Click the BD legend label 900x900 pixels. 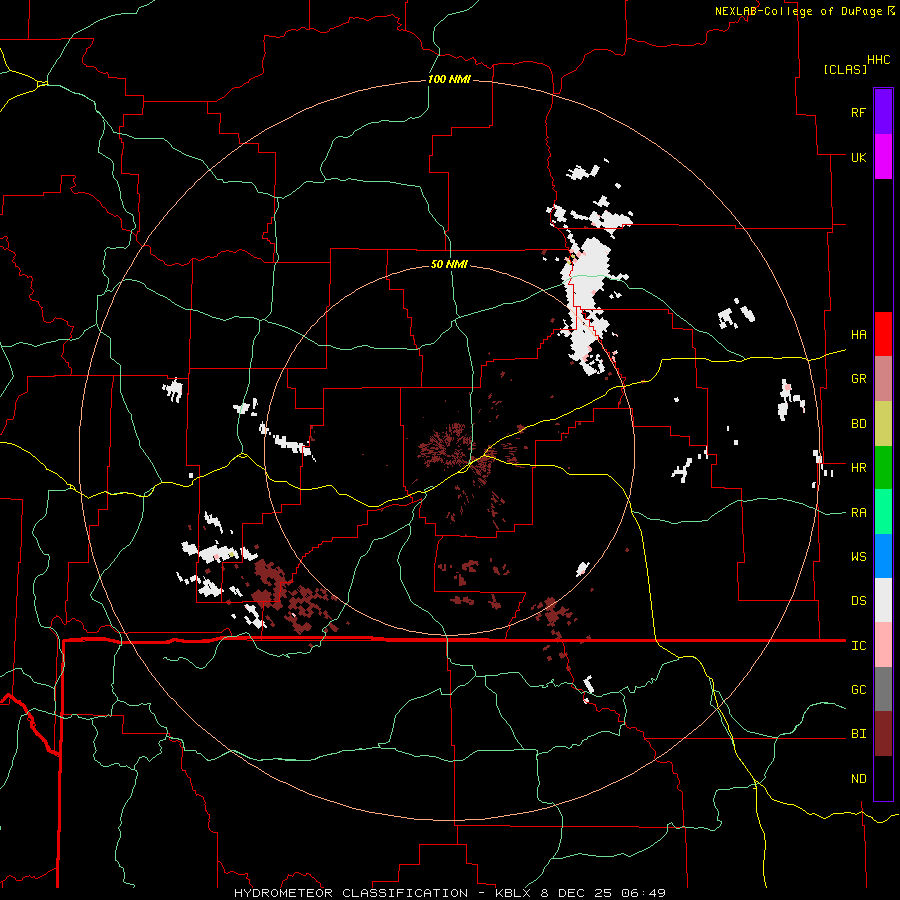click(858, 424)
